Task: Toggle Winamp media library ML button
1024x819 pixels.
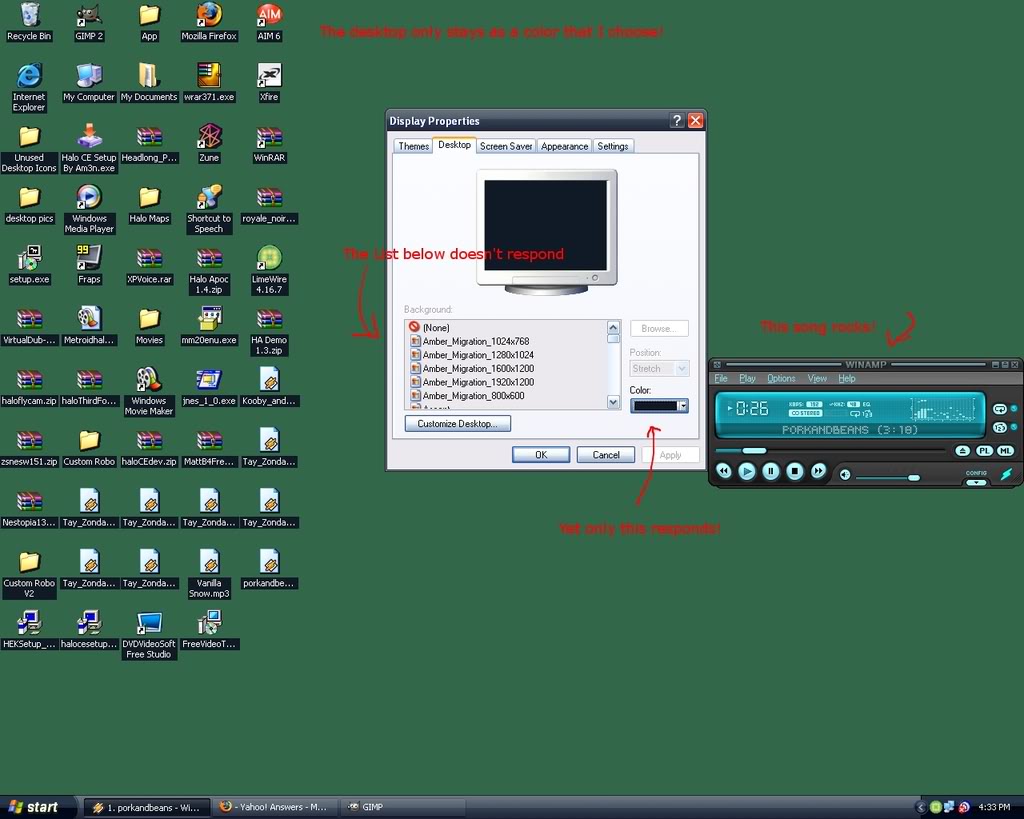Action: [x=1005, y=451]
